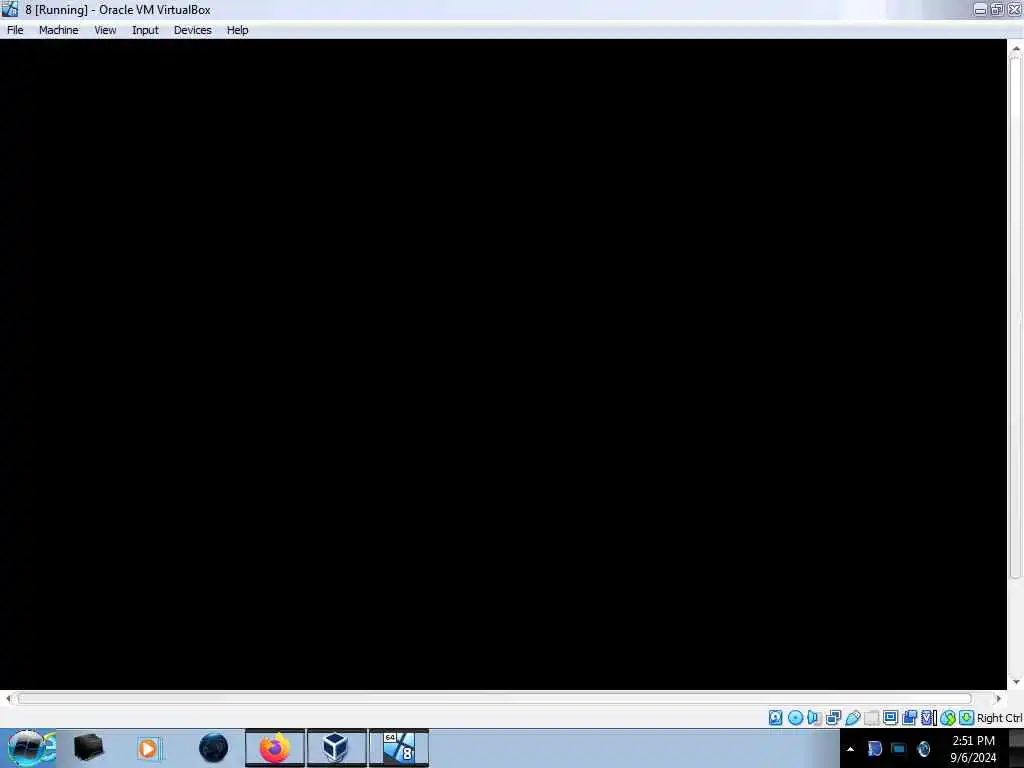Open the Windows Start orb
This screenshot has height=768, width=1024.
tap(27, 748)
